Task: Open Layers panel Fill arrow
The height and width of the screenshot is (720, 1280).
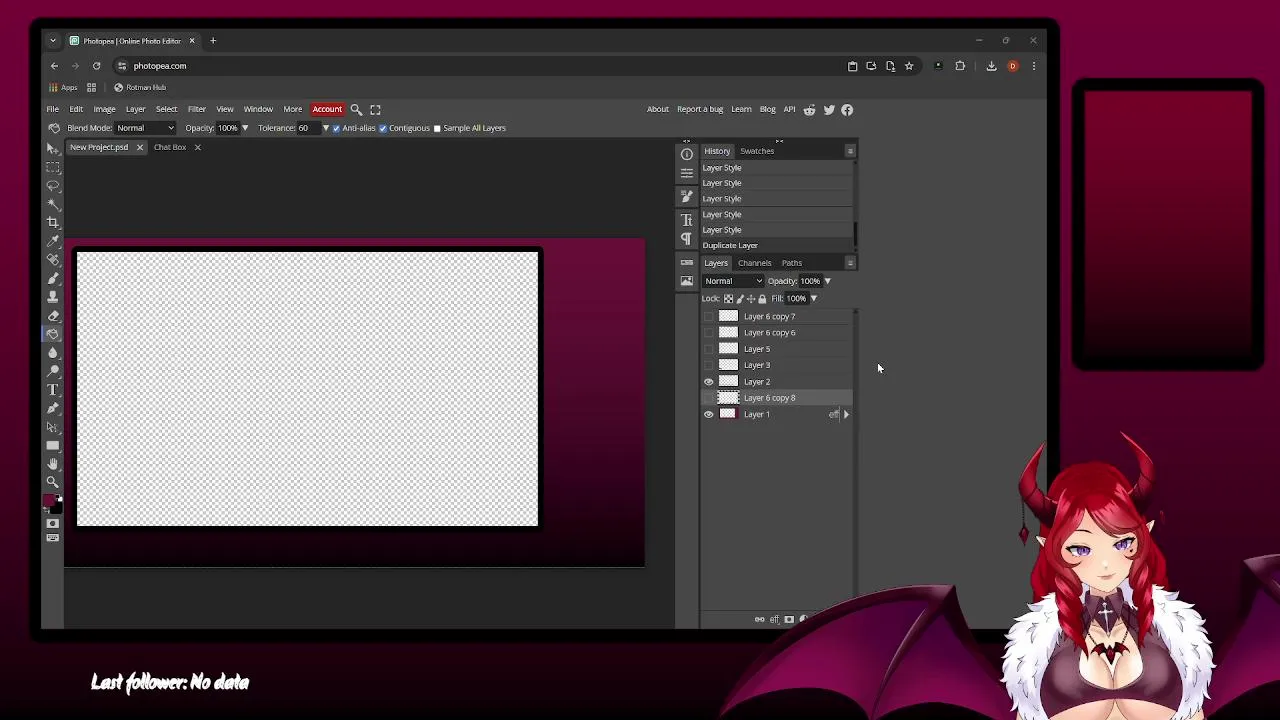Action: coord(813,299)
